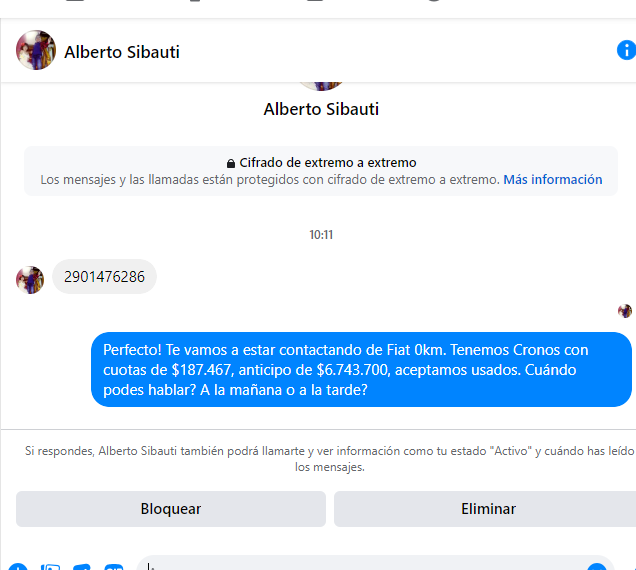The height and width of the screenshot is (570, 636).
Task: Open conversation info via blue info icon
Action: point(627,50)
